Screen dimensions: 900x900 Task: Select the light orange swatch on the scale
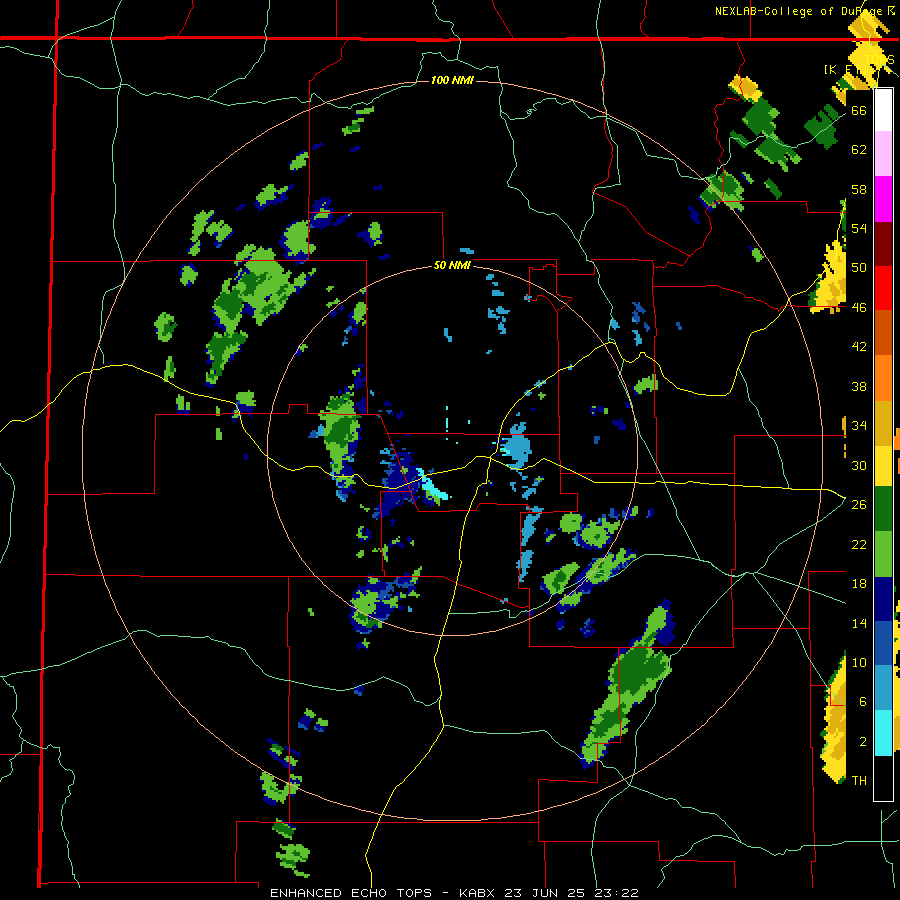883,378
